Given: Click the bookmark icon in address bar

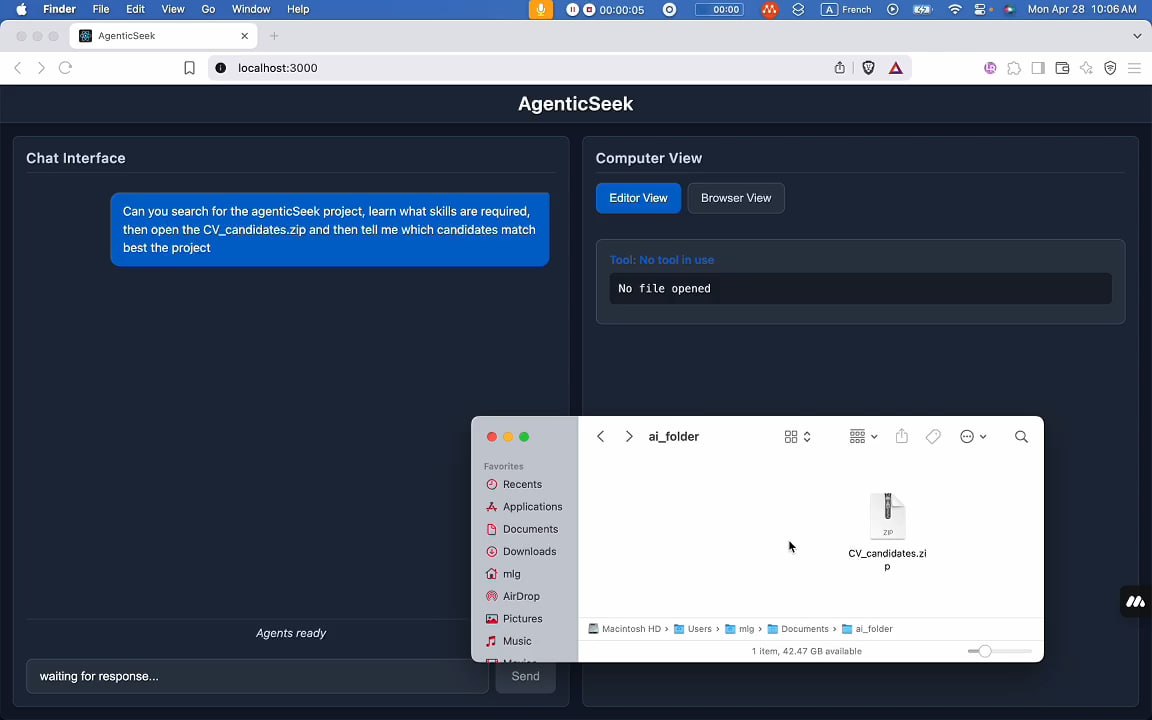Looking at the screenshot, I should coord(189,68).
